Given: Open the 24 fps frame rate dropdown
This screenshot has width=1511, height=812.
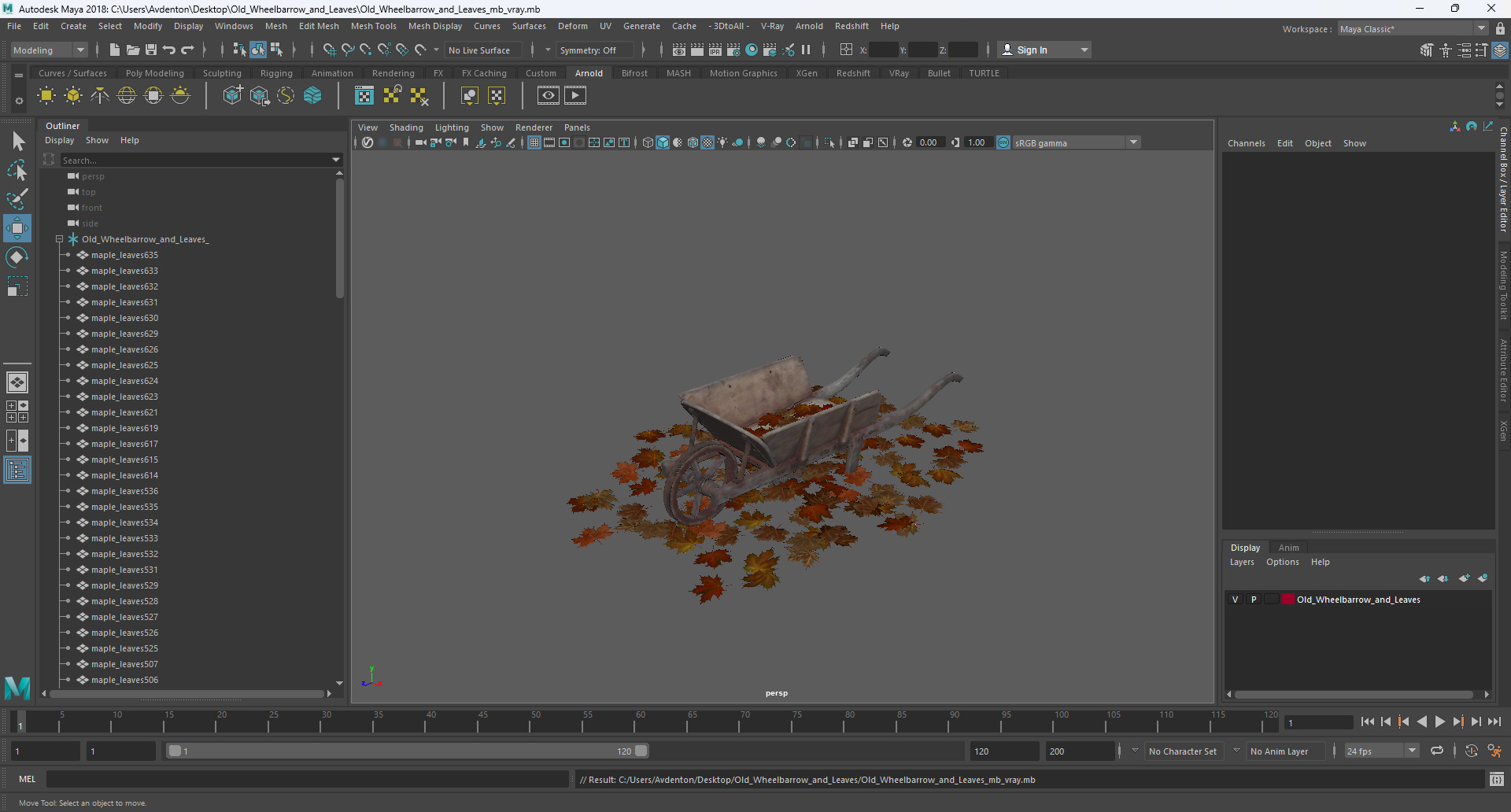Looking at the screenshot, I should tap(1381, 751).
